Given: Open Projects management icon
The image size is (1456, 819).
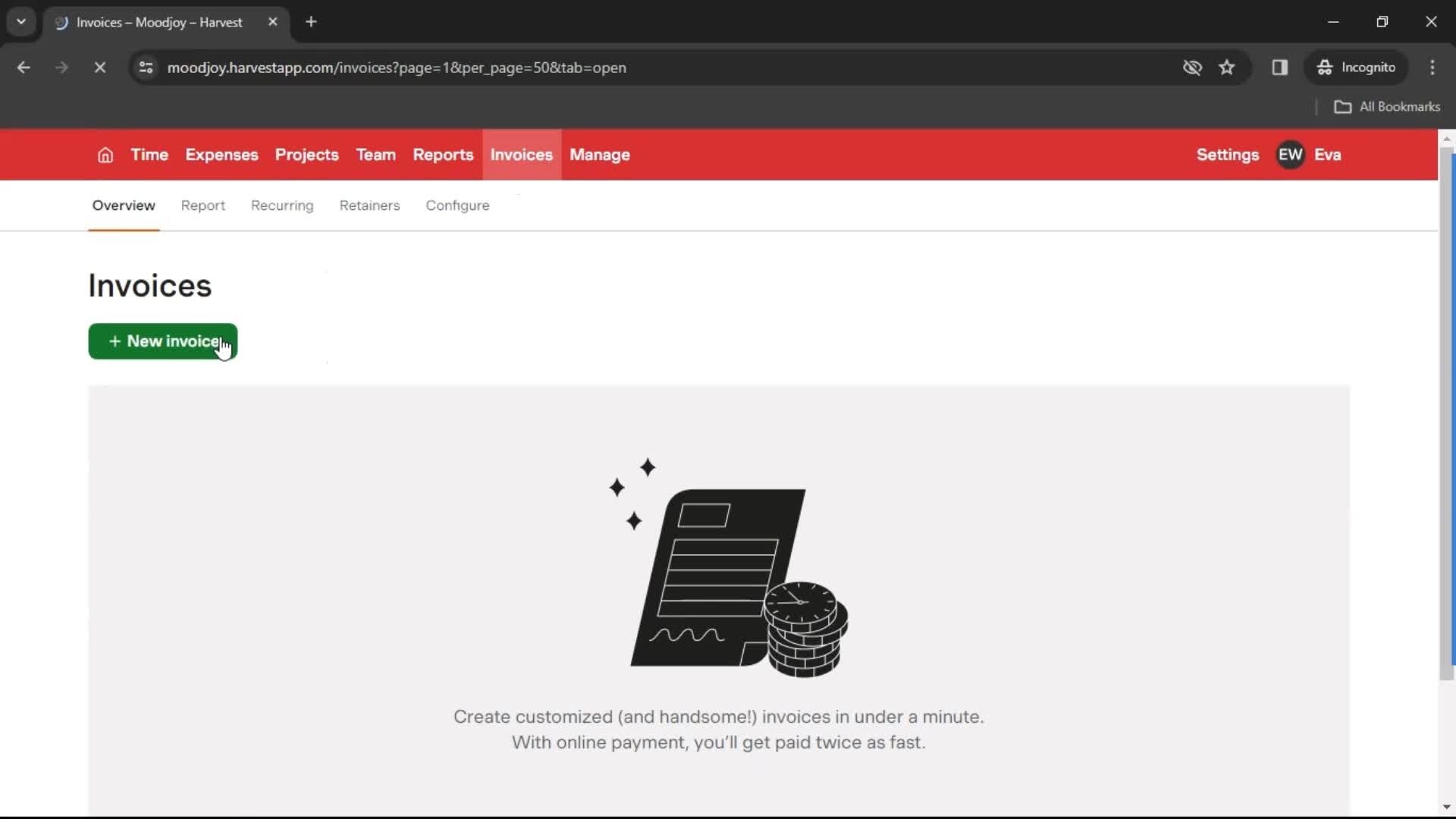Looking at the screenshot, I should point(306,154).
